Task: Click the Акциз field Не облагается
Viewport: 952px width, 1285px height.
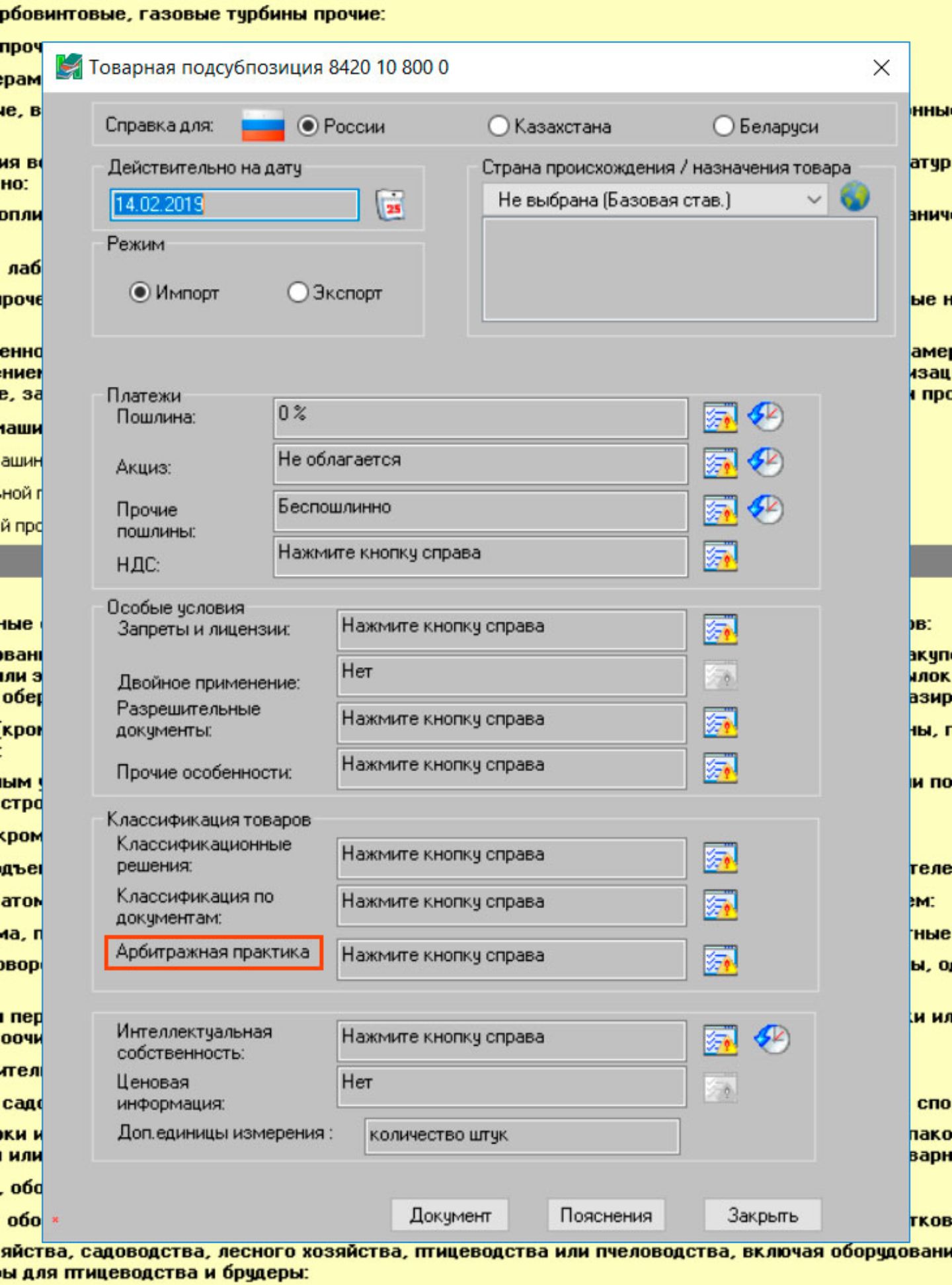Action: pyautogui.click(x=481, y=464)
